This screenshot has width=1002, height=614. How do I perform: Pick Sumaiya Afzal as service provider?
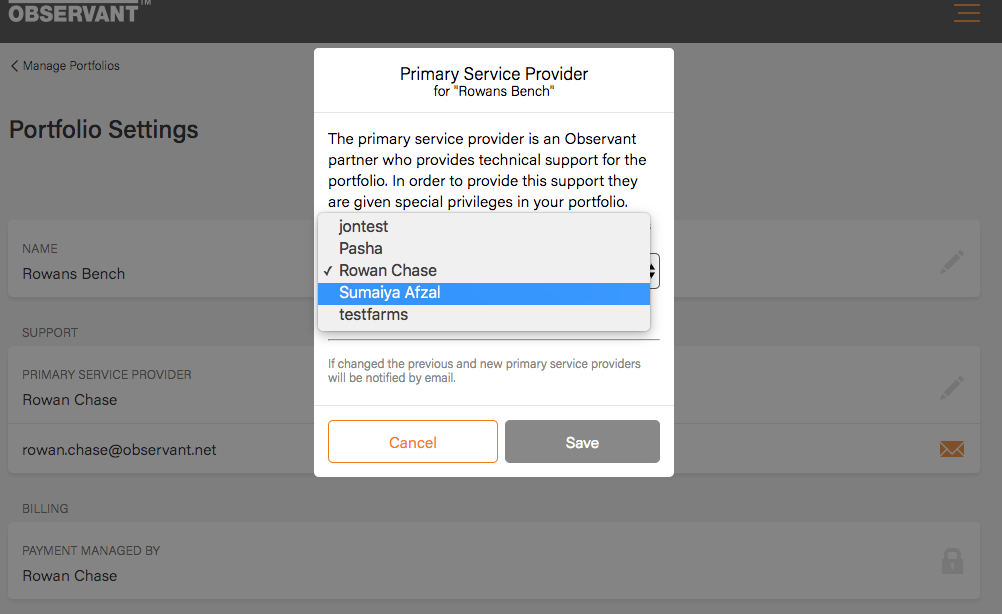[389, 293]
